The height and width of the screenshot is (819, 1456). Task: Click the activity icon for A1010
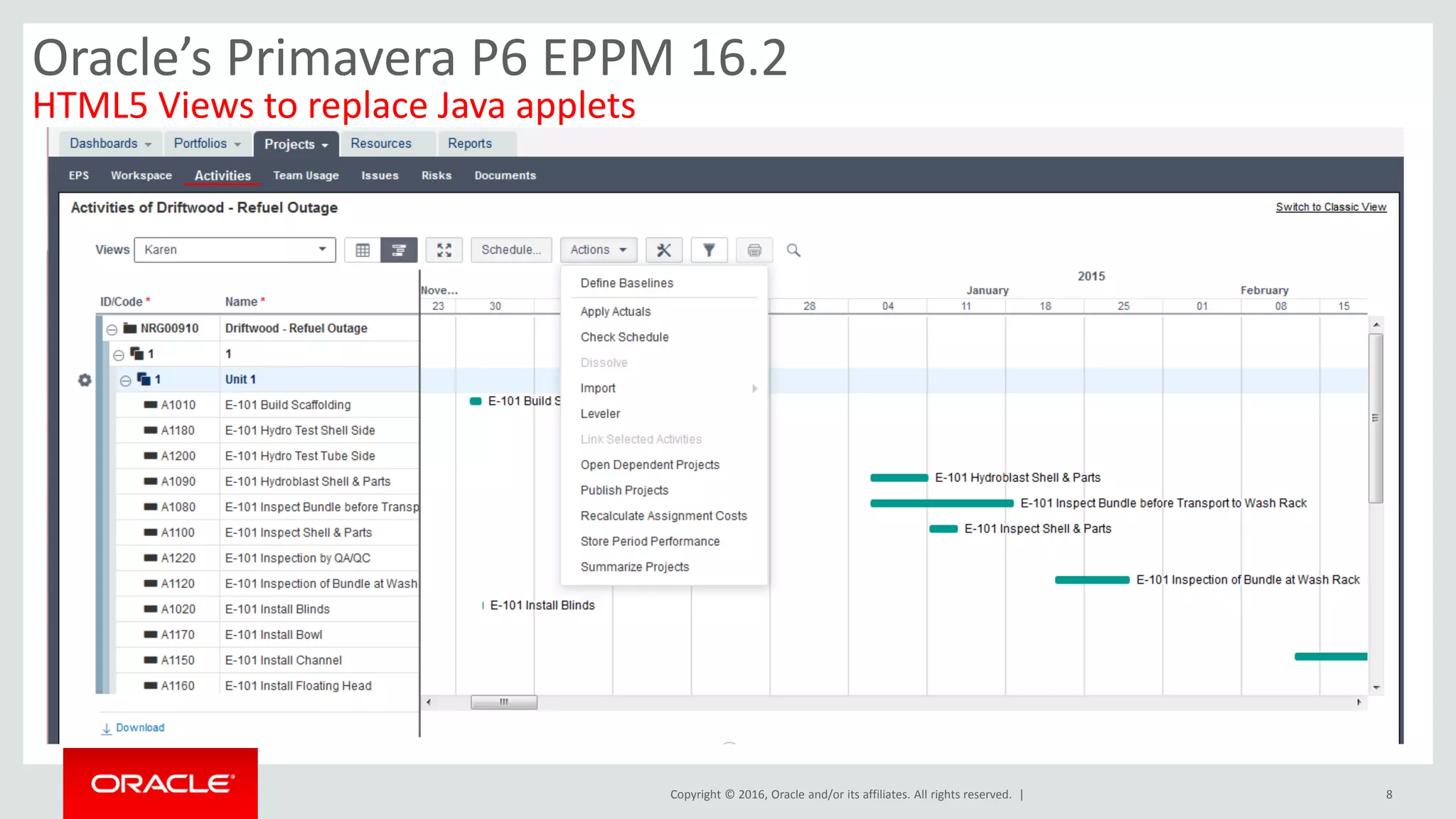(151, 405)
